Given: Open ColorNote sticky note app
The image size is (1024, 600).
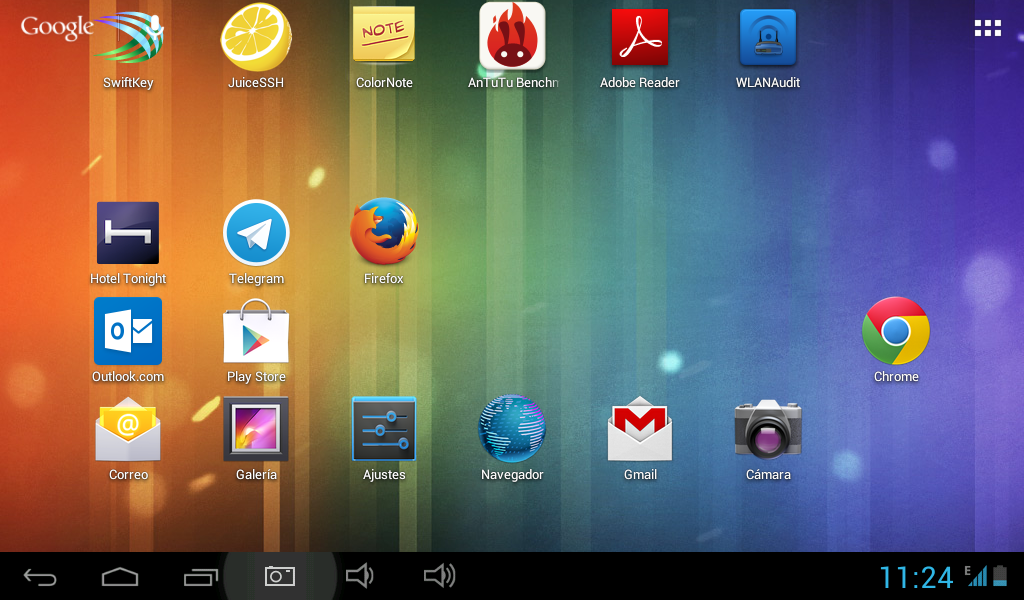Looking at the screenshot, I should [x=384, y=47].
